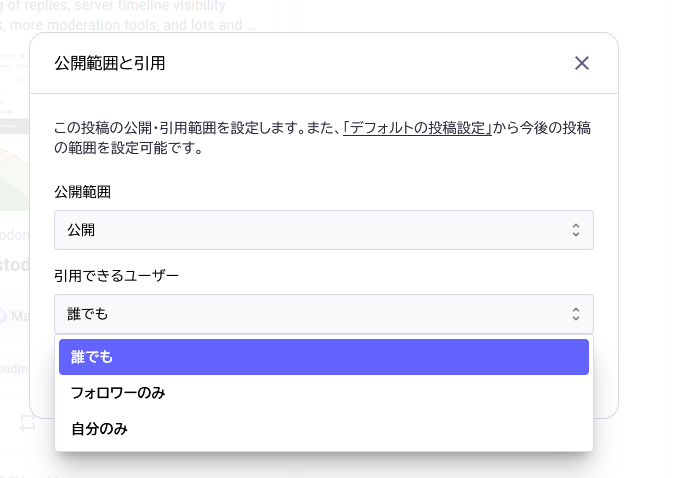Select the highlighted 誰でも option
The height and width of the screenshot is (478, 673).
coord(323,357)
